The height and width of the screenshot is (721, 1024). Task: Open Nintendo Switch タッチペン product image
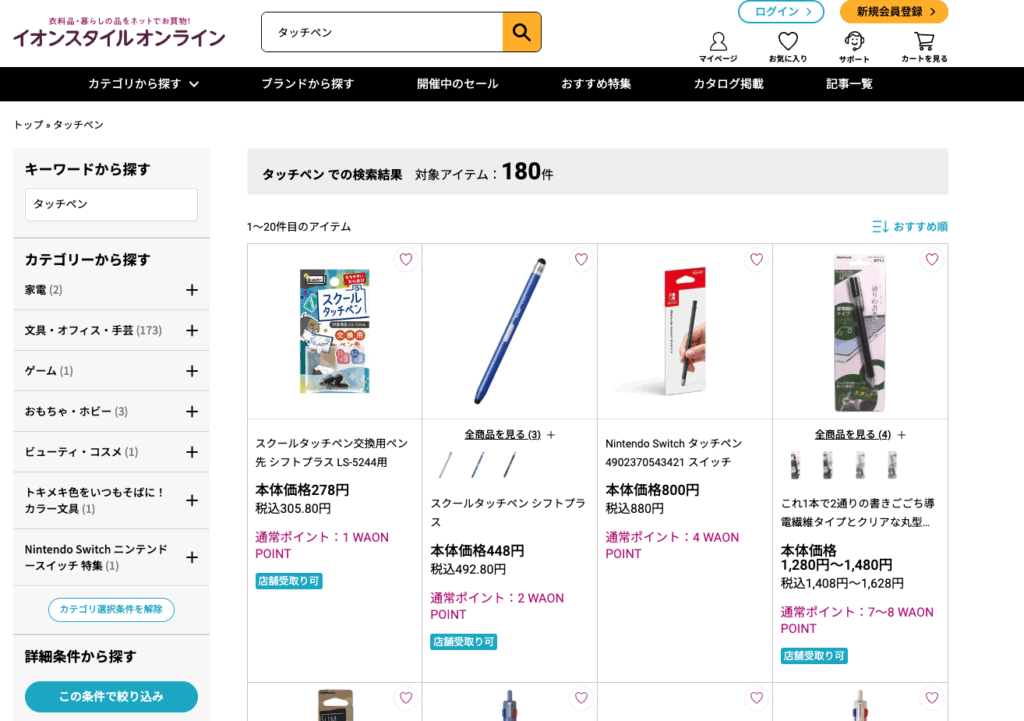pyautogui.click(x=684, y=331)
